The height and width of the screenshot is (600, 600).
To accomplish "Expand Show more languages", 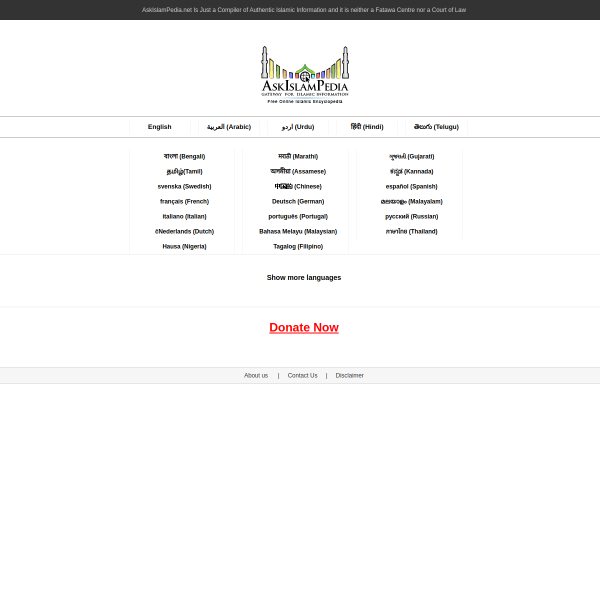I will click(304, 278).
